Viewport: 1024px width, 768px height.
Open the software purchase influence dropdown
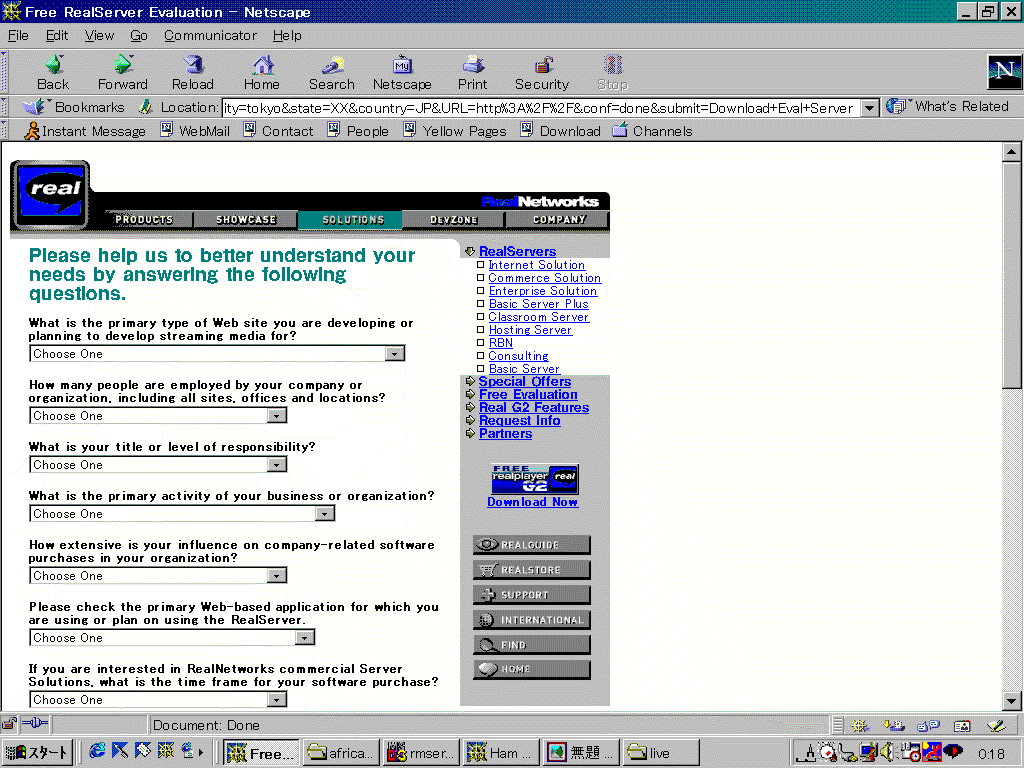tap(158, 575)
